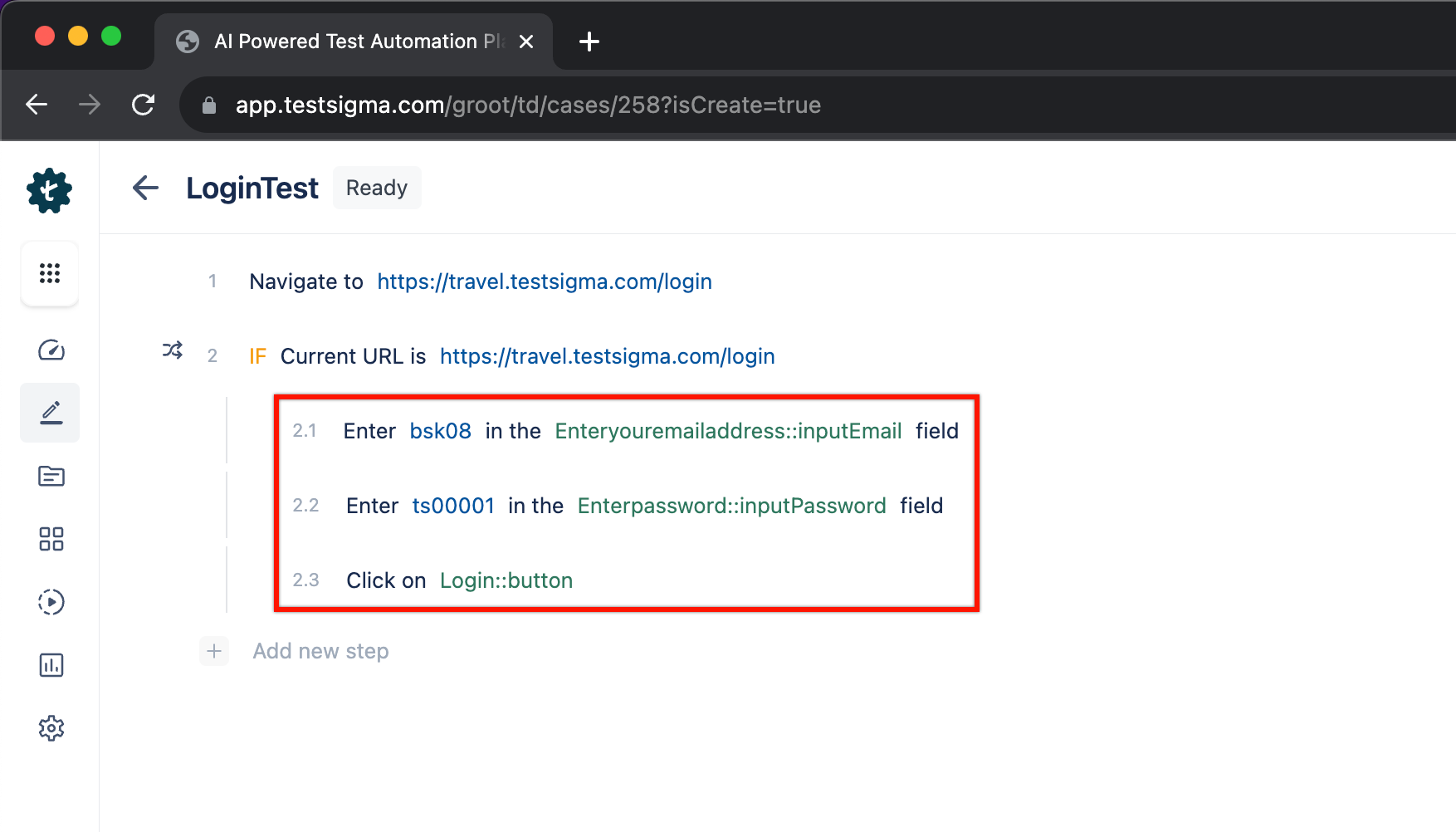Select the test development pencil icon
Screen dimensions: 1456x832
coord(51,413)
